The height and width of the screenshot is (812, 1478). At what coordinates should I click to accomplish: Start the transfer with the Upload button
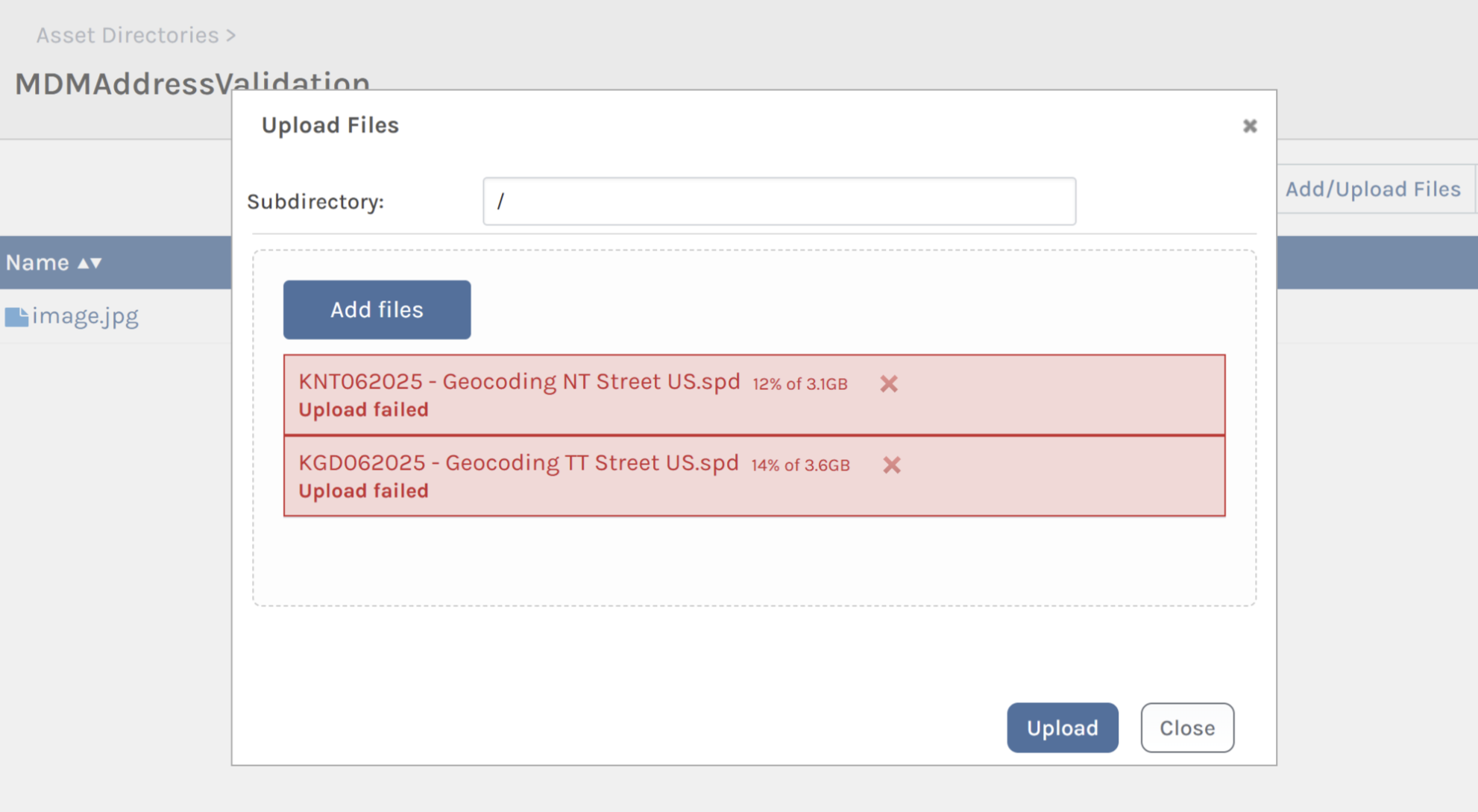pyautogui.click(x=1062, y=728)
